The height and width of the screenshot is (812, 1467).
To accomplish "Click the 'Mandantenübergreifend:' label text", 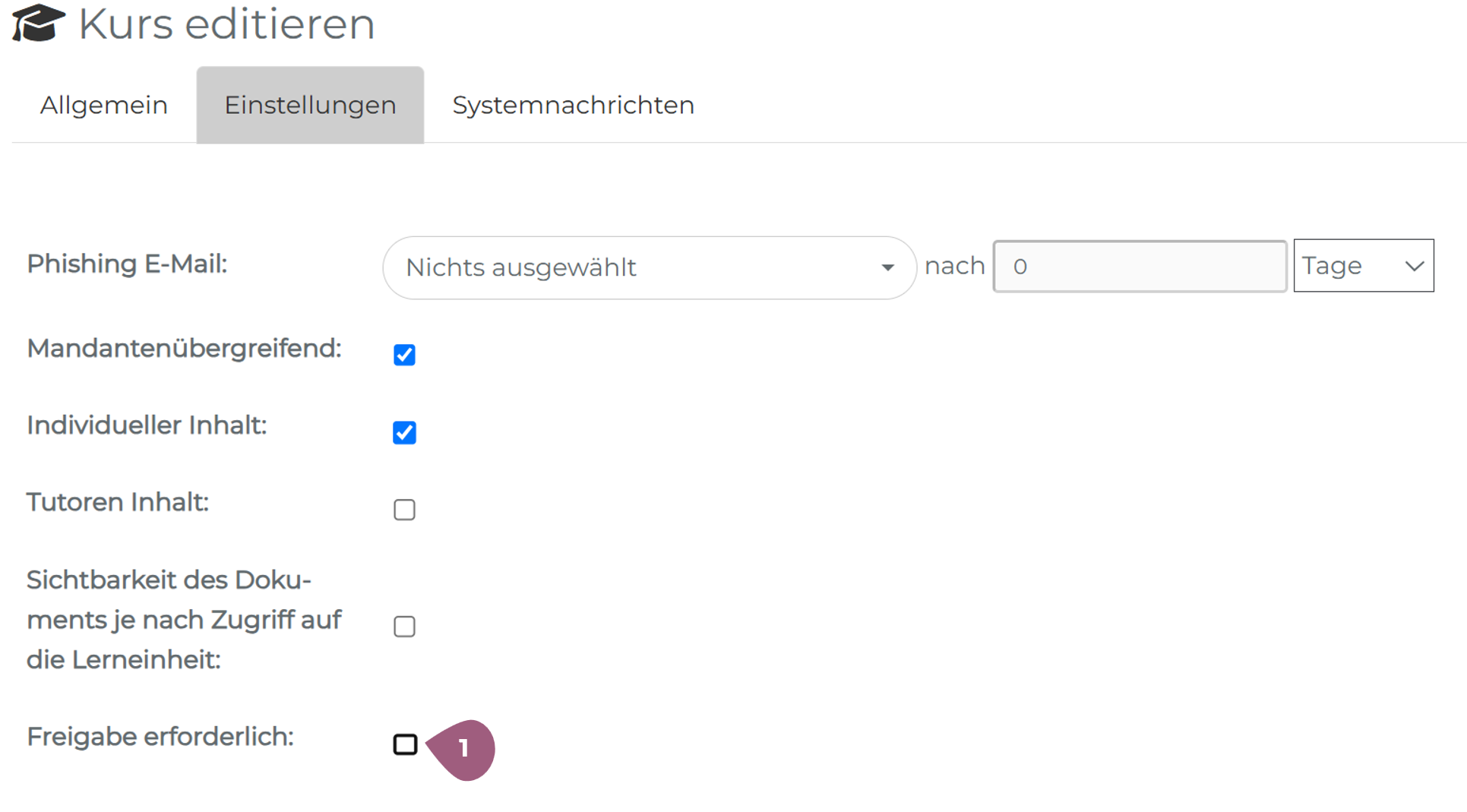I will point(184,349).
